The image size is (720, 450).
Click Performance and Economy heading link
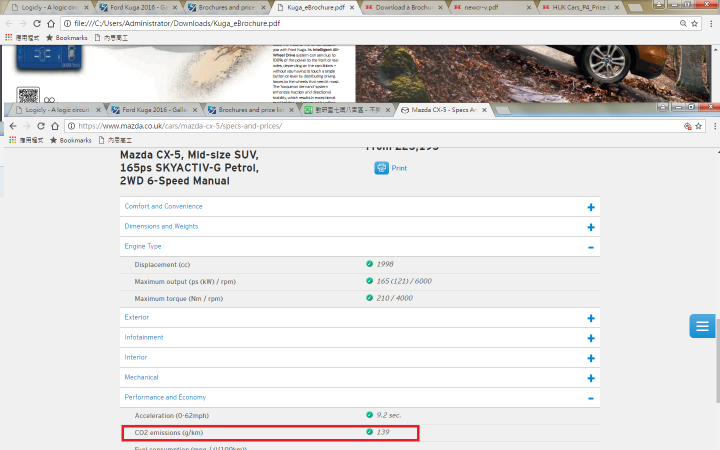165,397
